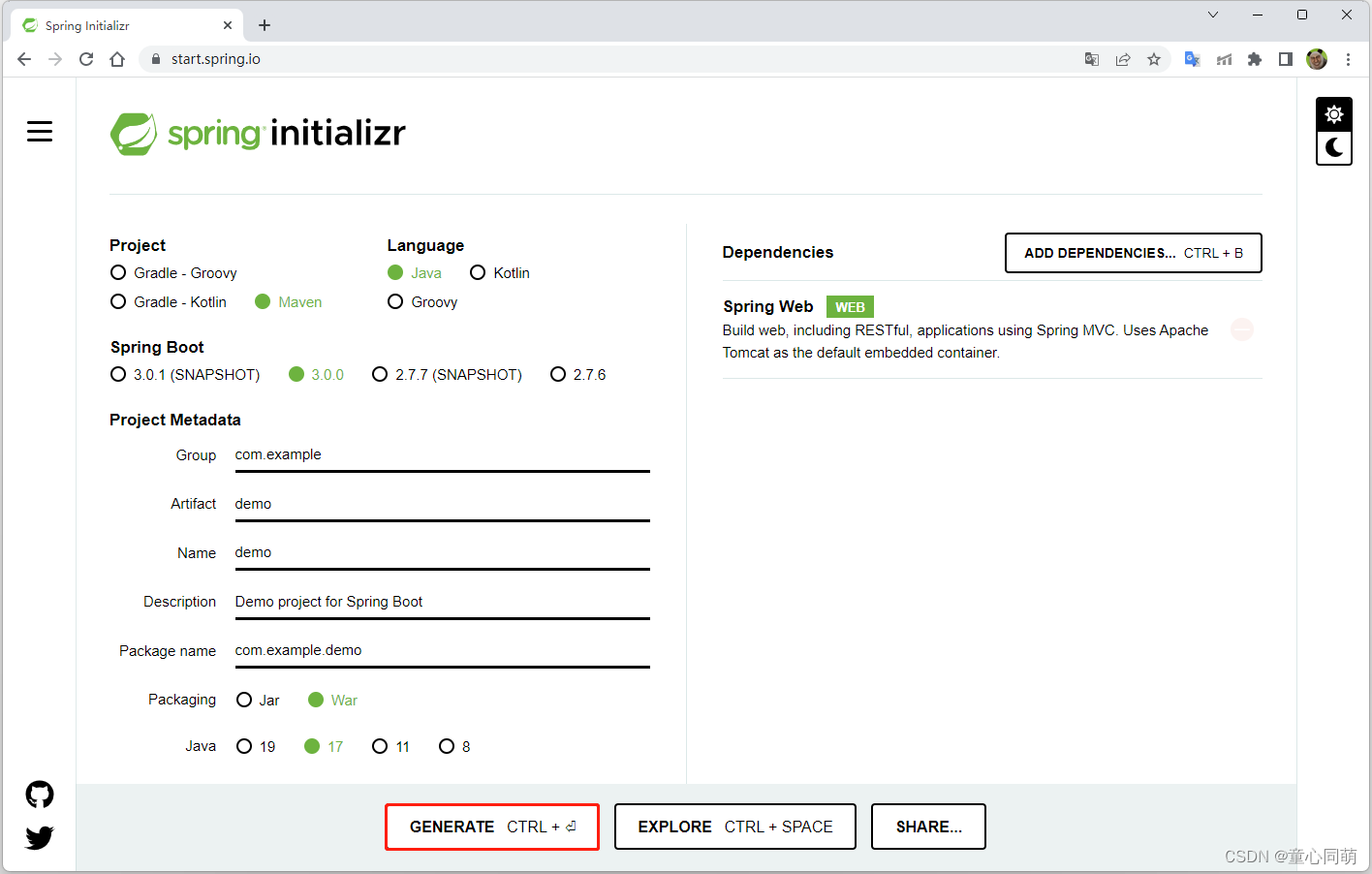Set packaging to War
Viewport: 1372px width, 874px height.
332,701
